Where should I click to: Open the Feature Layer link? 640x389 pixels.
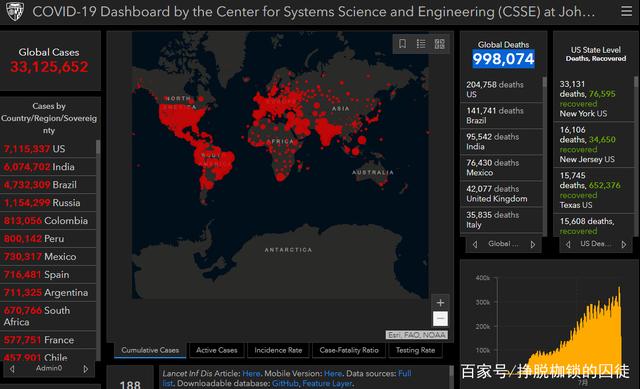click(x=327, y=383)
